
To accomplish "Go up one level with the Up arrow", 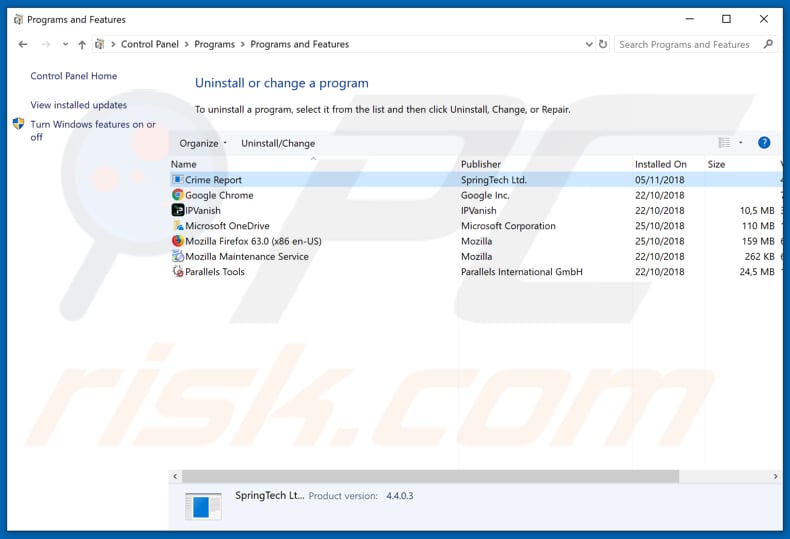I will tap(82, 44).
